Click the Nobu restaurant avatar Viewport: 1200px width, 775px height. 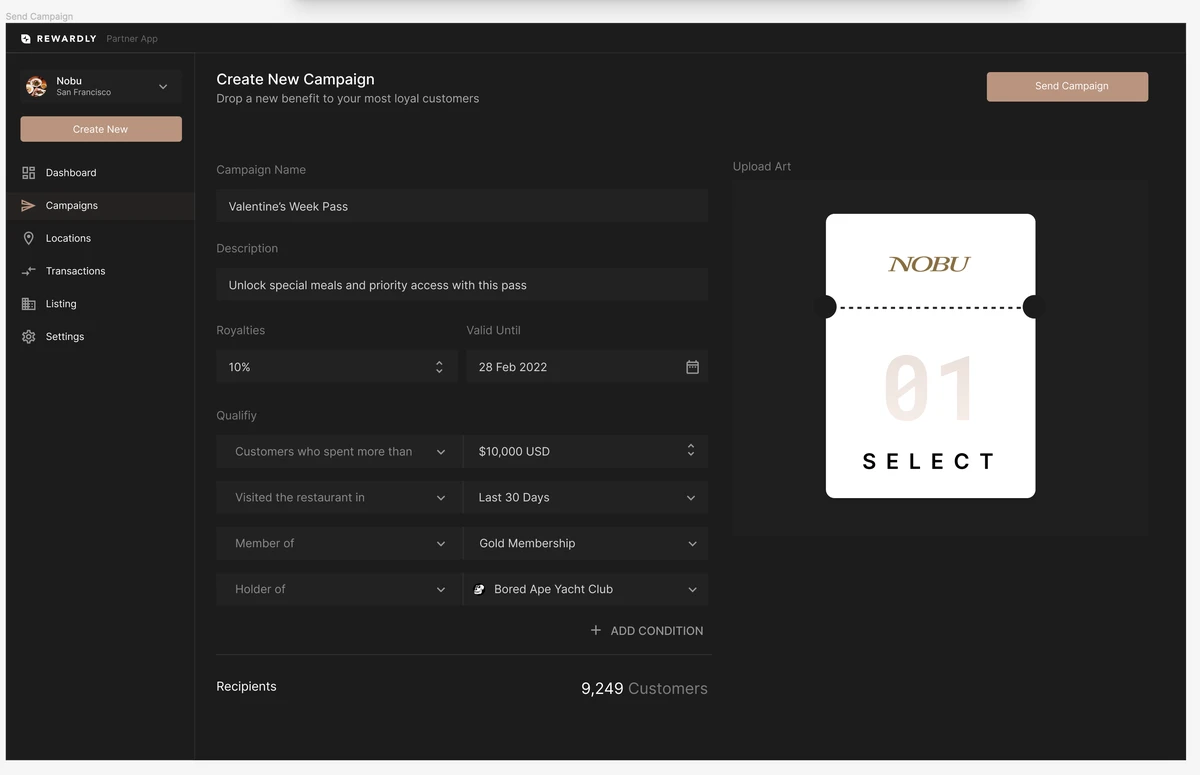click(x=37, y=86)
